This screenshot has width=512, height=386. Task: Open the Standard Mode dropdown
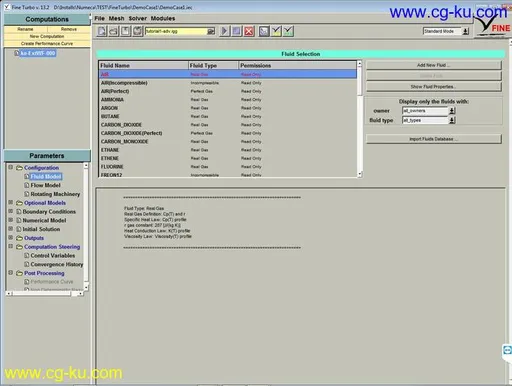coord(465,31)
